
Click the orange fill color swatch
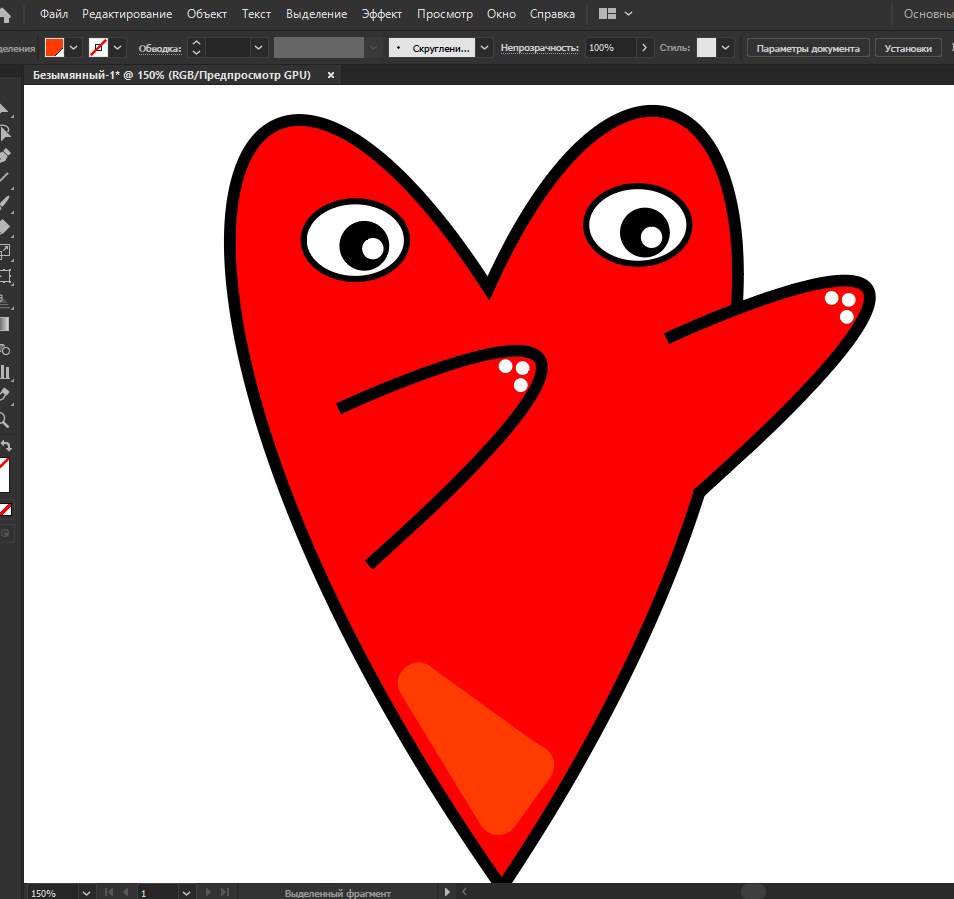click(x=55, y=47)
